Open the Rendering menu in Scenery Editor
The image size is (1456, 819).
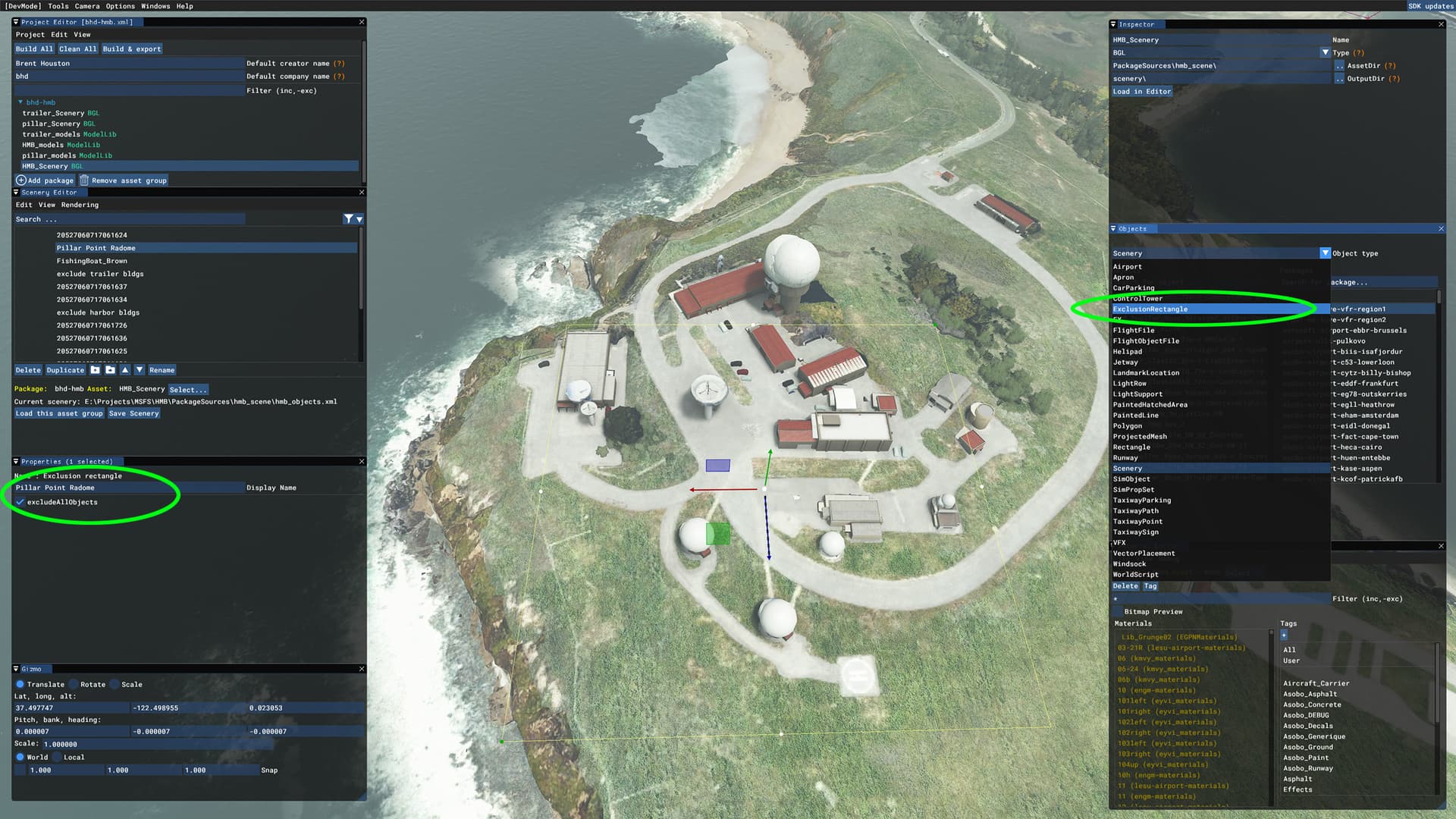[x=80, y=205]
